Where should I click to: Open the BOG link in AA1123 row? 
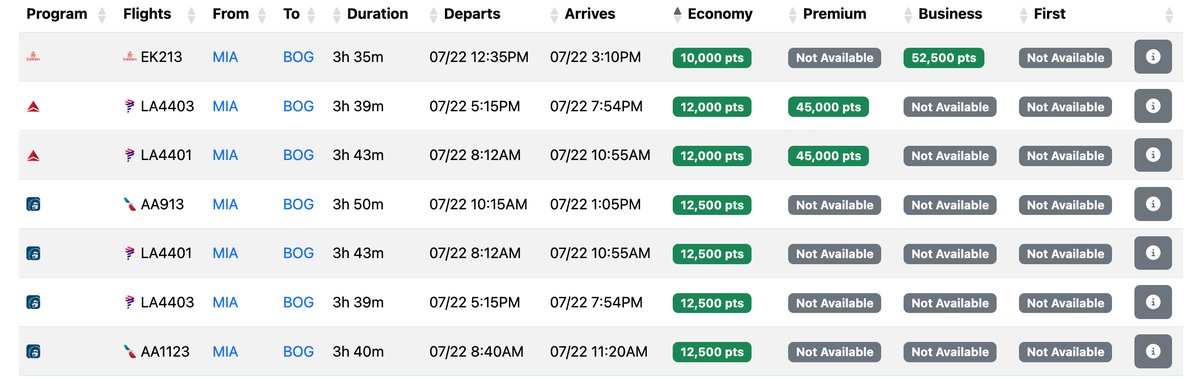tap(298, 351)
